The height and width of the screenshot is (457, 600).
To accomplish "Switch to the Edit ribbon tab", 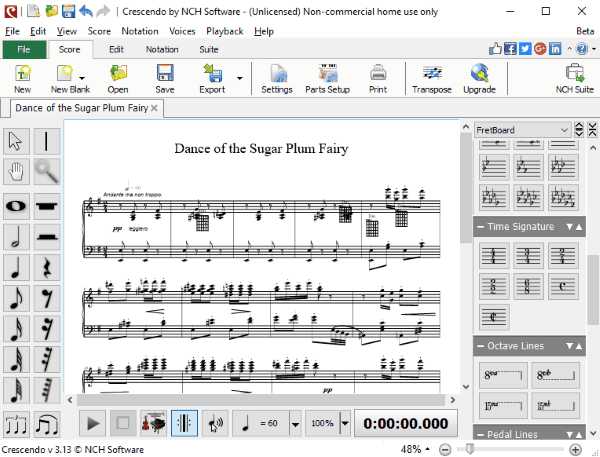I will coord(116,49).
